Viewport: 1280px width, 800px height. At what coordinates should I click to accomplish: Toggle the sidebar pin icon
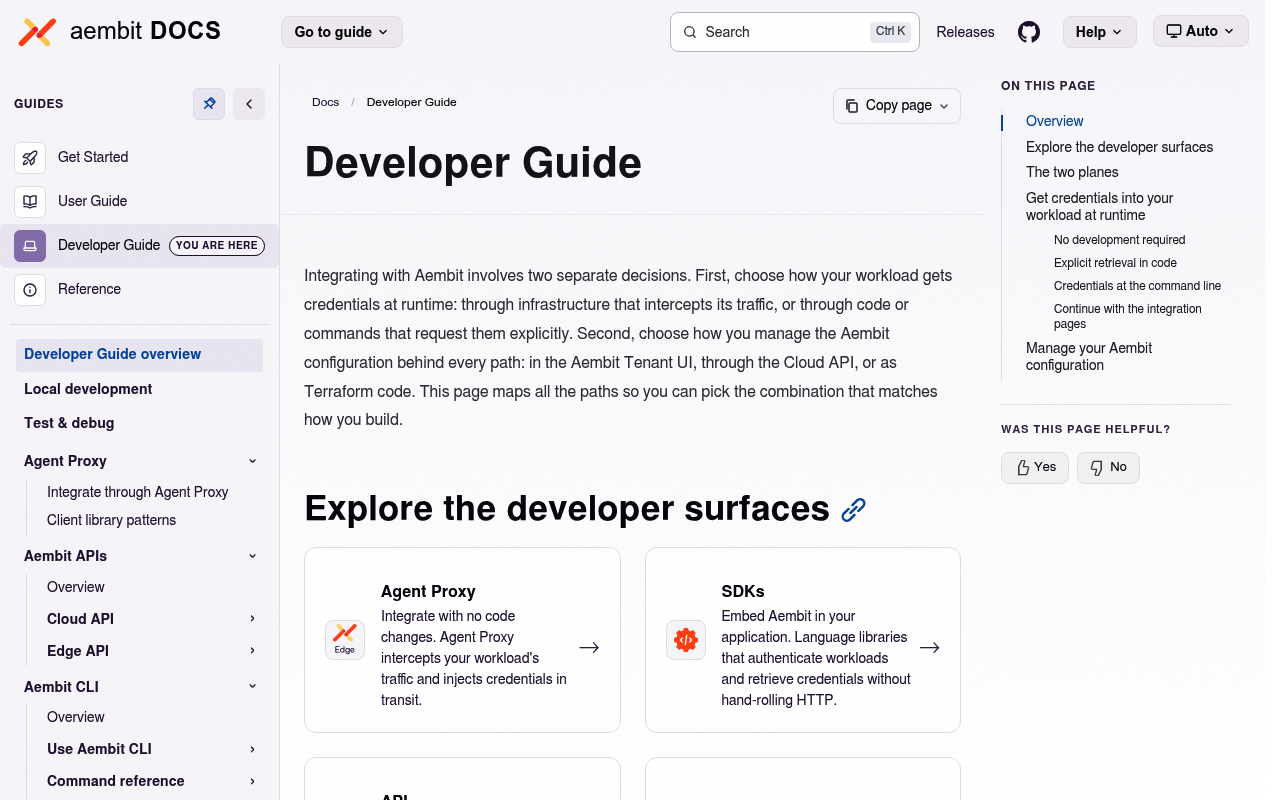pos(209,104)
